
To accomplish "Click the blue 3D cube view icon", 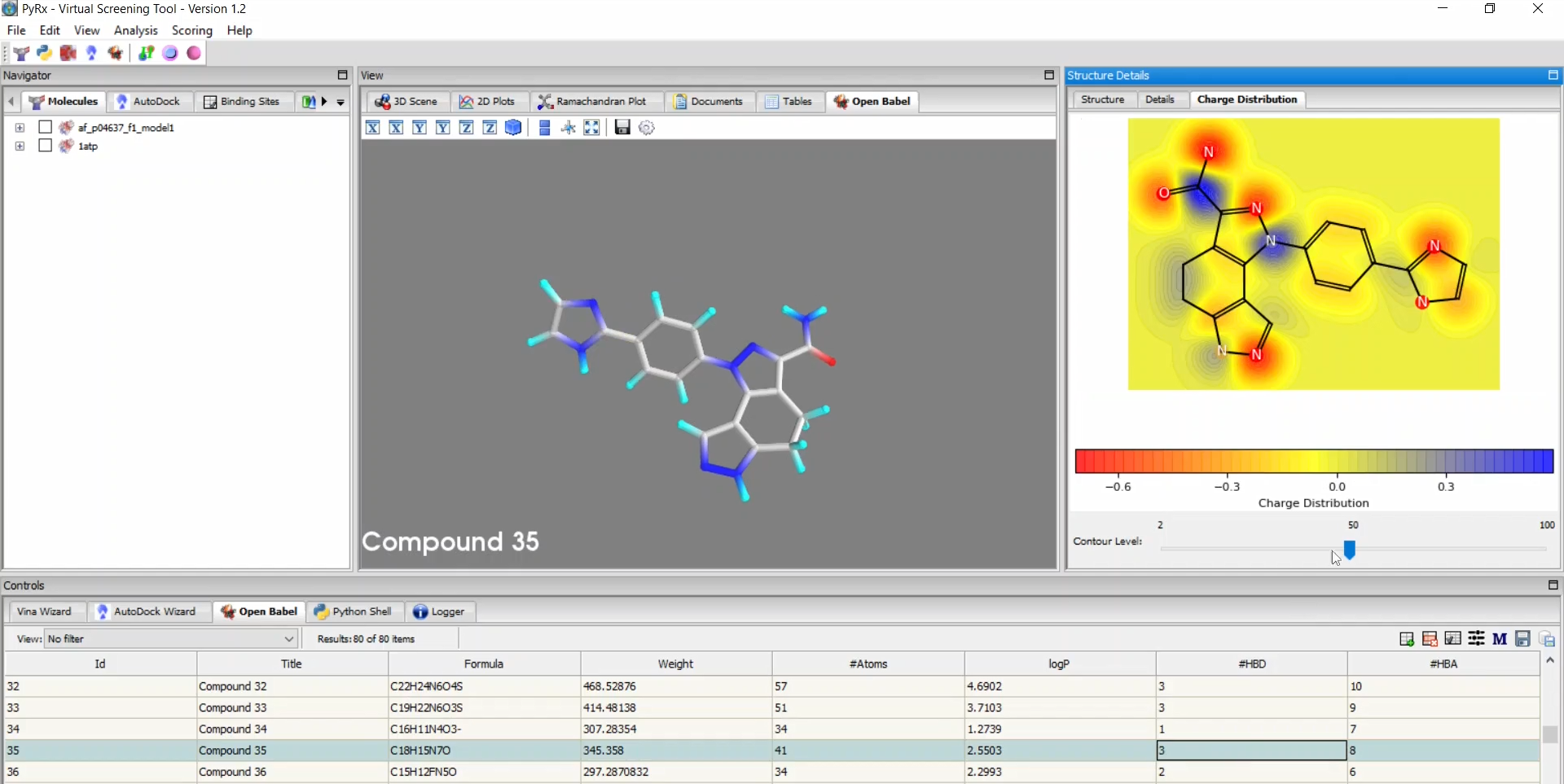I will click(x=513, y=127).
